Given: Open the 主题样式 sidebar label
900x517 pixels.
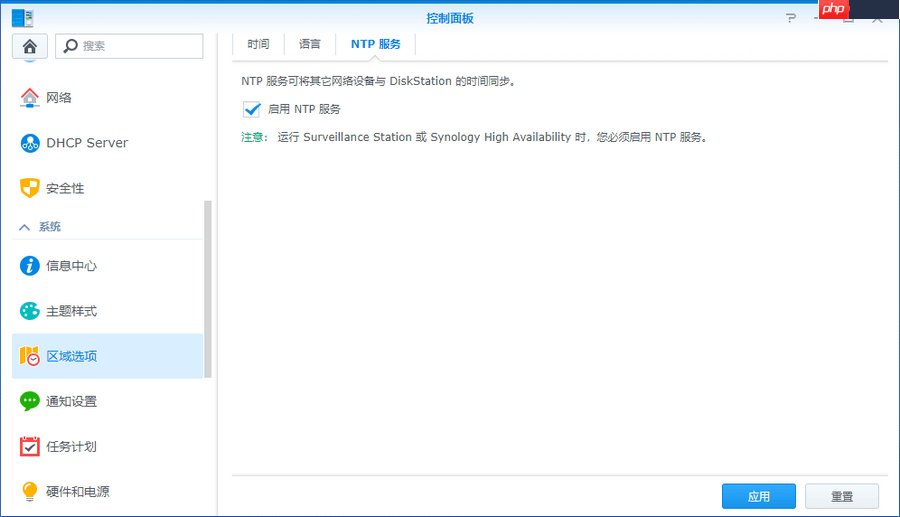Looking at the screenshot, I should point(71,311).
